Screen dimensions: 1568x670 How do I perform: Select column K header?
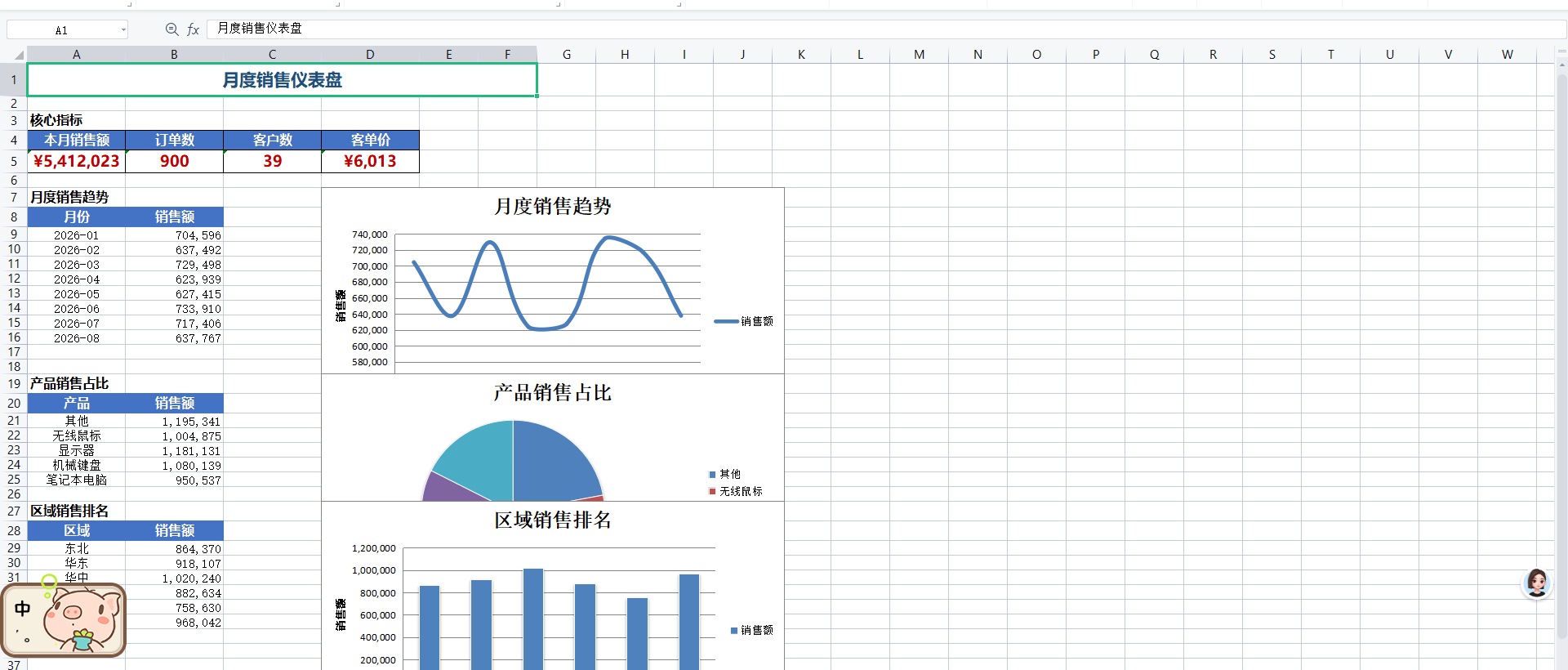tap(802, 55)
